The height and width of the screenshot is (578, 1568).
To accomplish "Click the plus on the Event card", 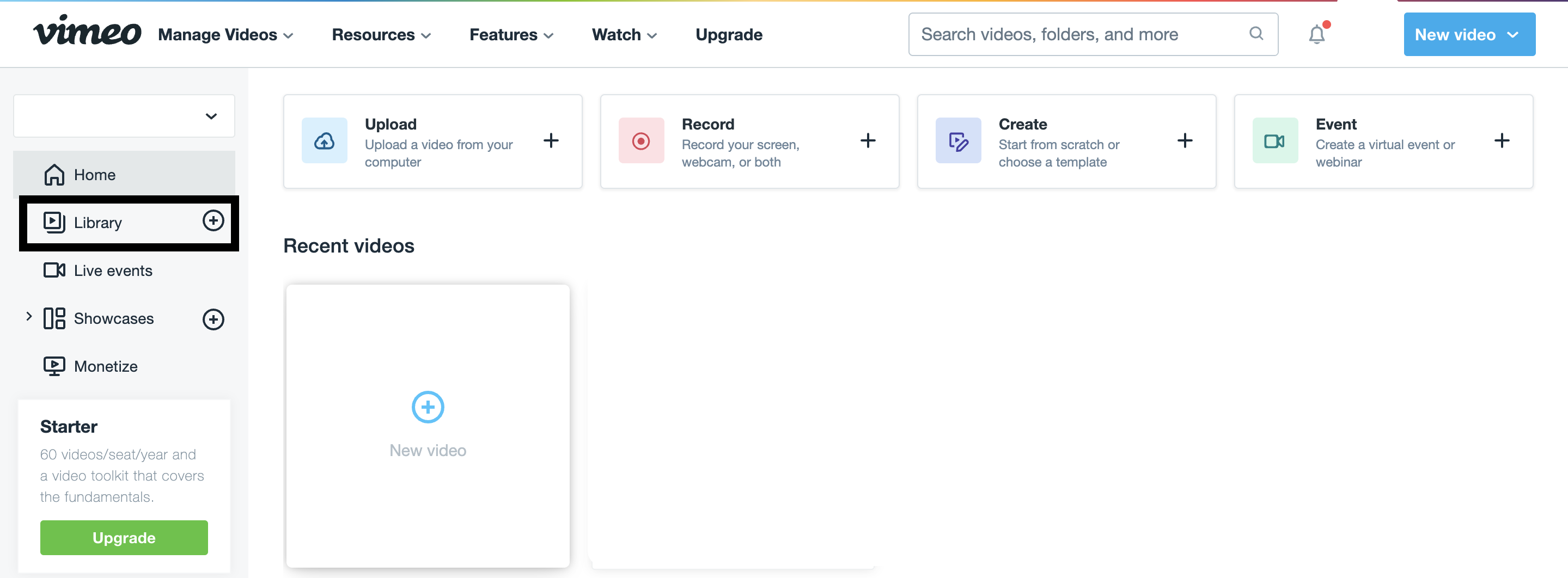I will click(x=1502, y=140).
